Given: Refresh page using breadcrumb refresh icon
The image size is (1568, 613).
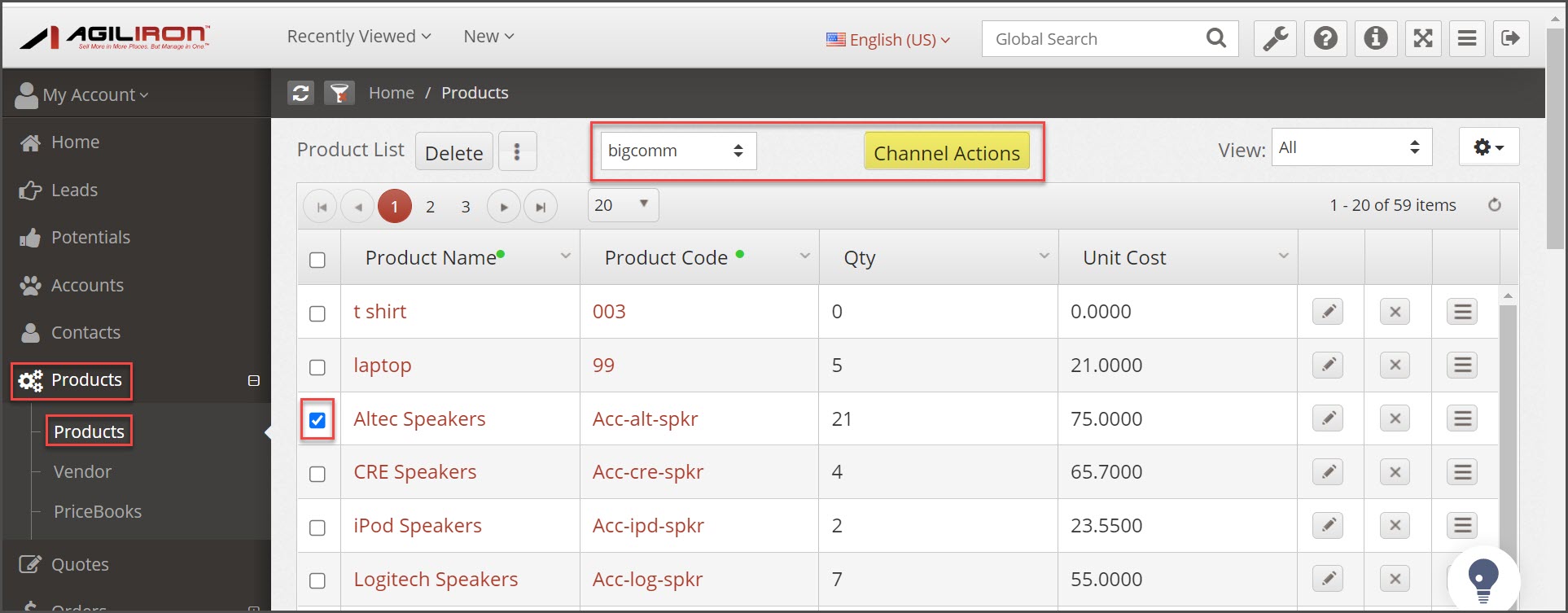Looking at the screenshot, I should [x=301, y=93].
